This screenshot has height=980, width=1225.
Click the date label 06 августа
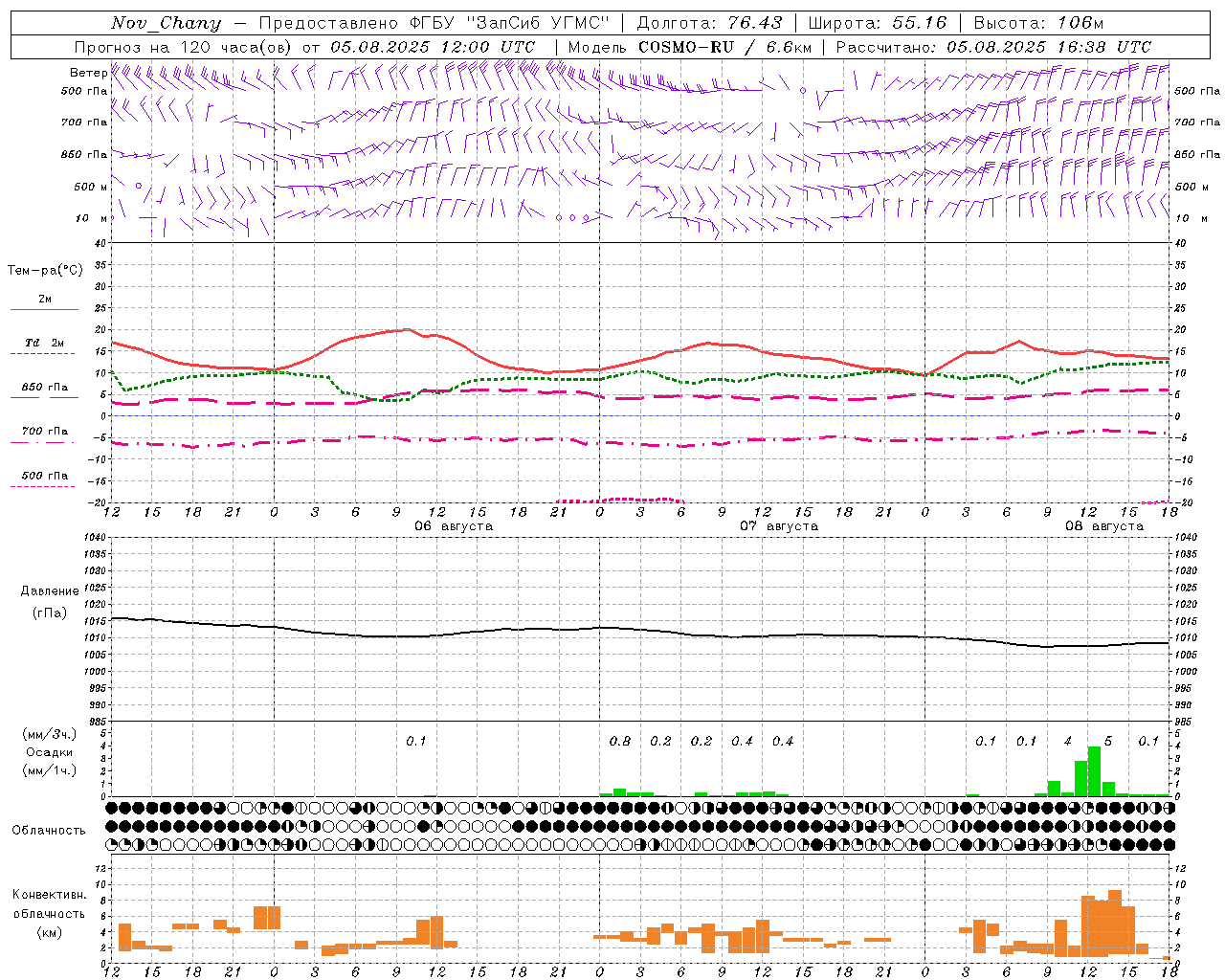454,526
